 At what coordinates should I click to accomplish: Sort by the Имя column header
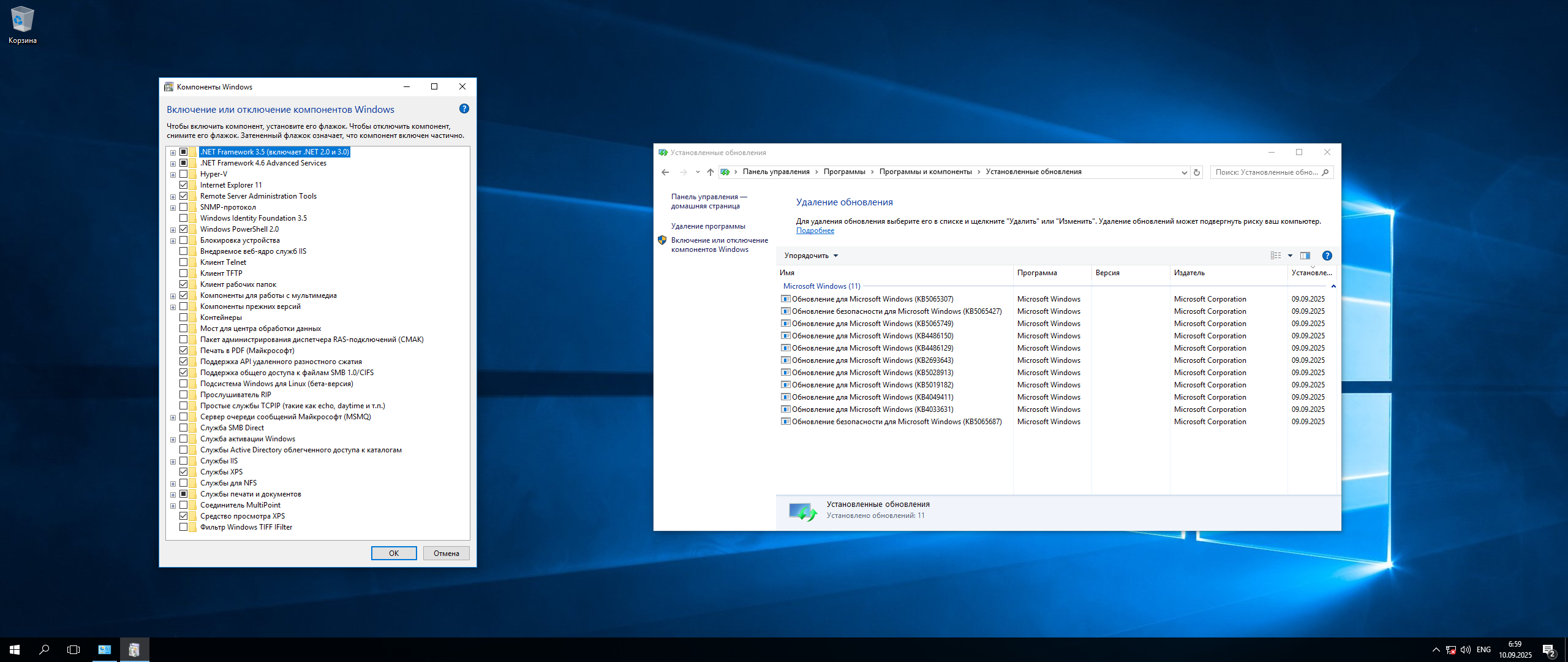pos(895,273)
